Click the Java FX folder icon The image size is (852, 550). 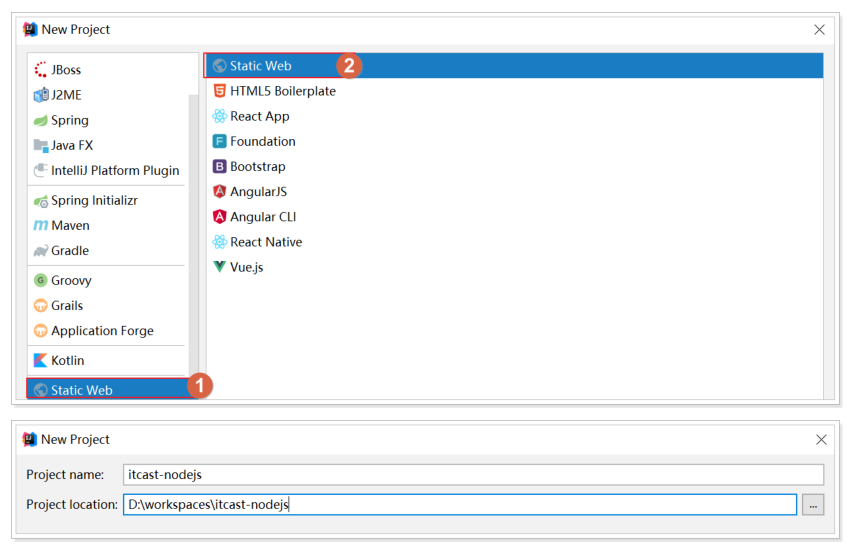[x=41, y=145]
